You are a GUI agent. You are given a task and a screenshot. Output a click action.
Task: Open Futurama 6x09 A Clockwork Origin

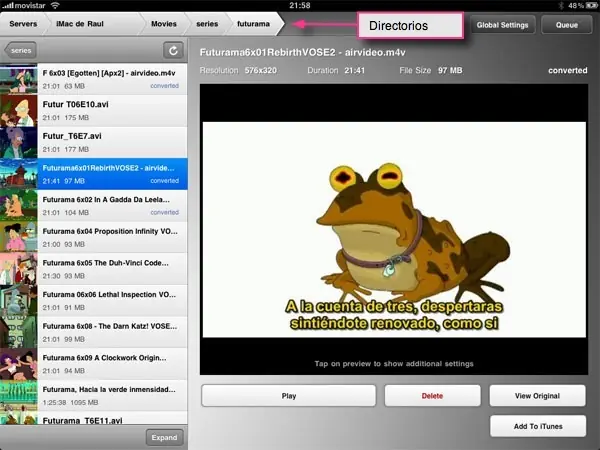(94, 364)
